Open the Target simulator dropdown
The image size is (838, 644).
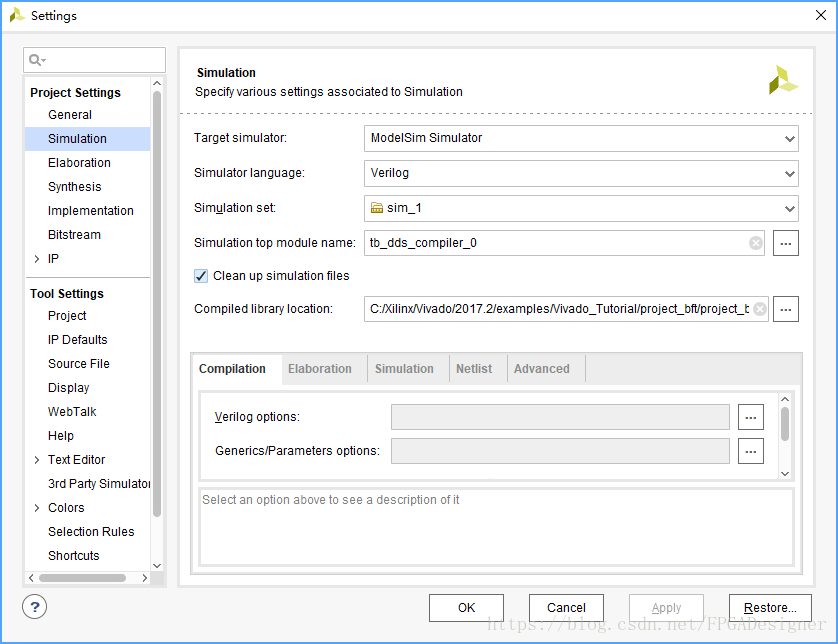pyautogui.click(x=581, y=138)
